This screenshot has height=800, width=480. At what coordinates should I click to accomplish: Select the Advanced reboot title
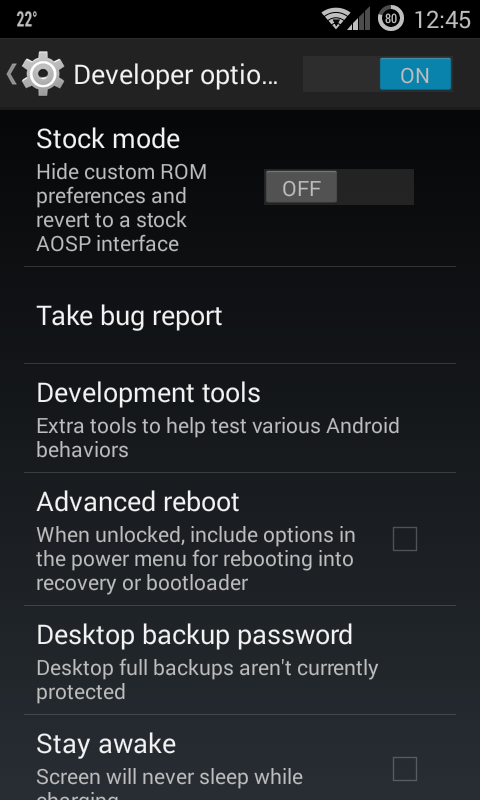tap(138, 502)
